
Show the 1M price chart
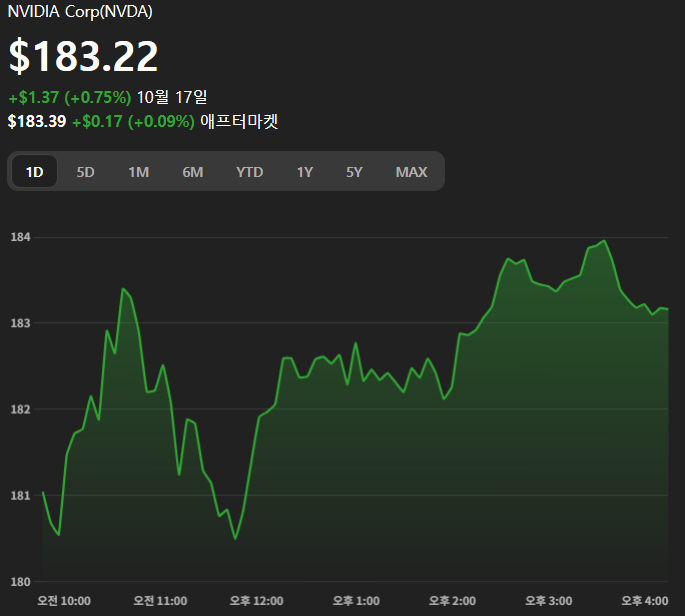point(139,172)
